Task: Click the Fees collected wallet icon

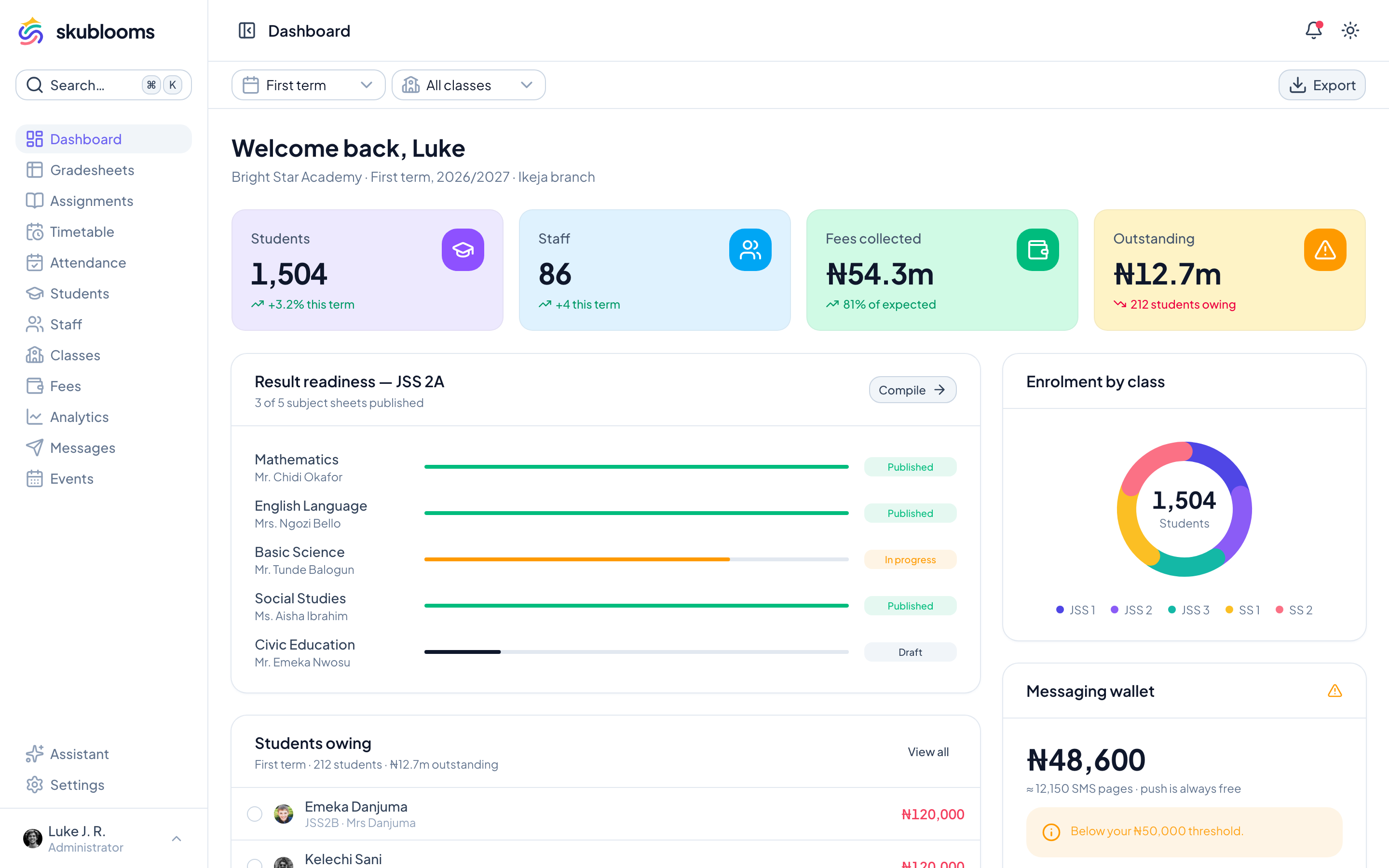Action: pyautogui.click(x=1038, y=250)
